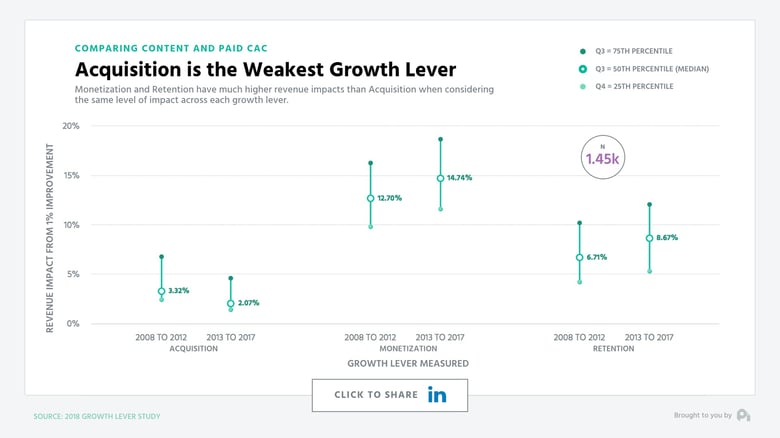Select the 2.07% acquisition median marker
780x438 pixels.
coord(230,304)
